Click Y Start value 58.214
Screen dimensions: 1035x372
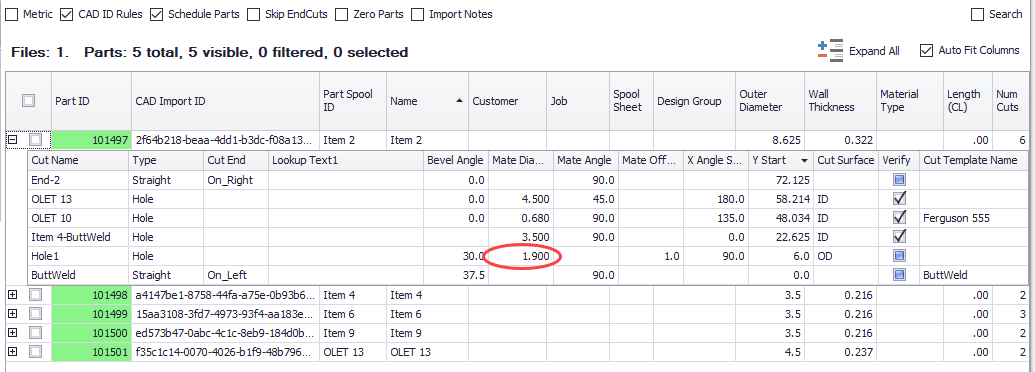(780, 199)
